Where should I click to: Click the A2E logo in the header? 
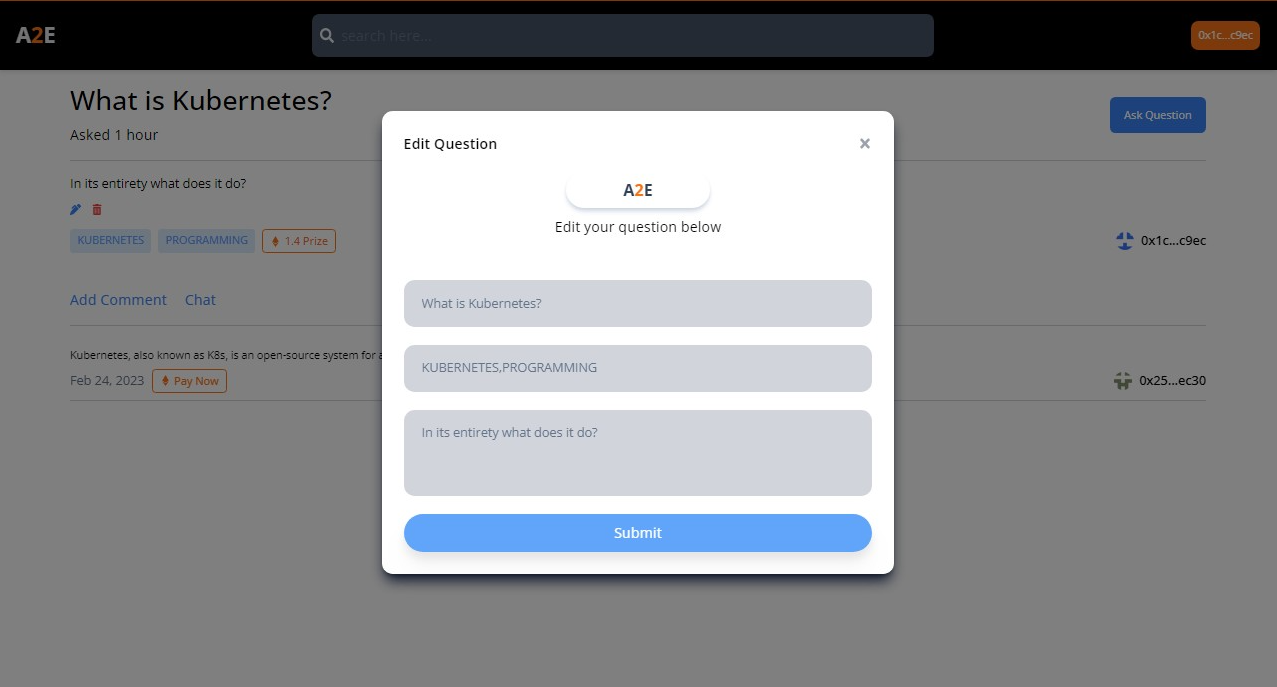36,35
